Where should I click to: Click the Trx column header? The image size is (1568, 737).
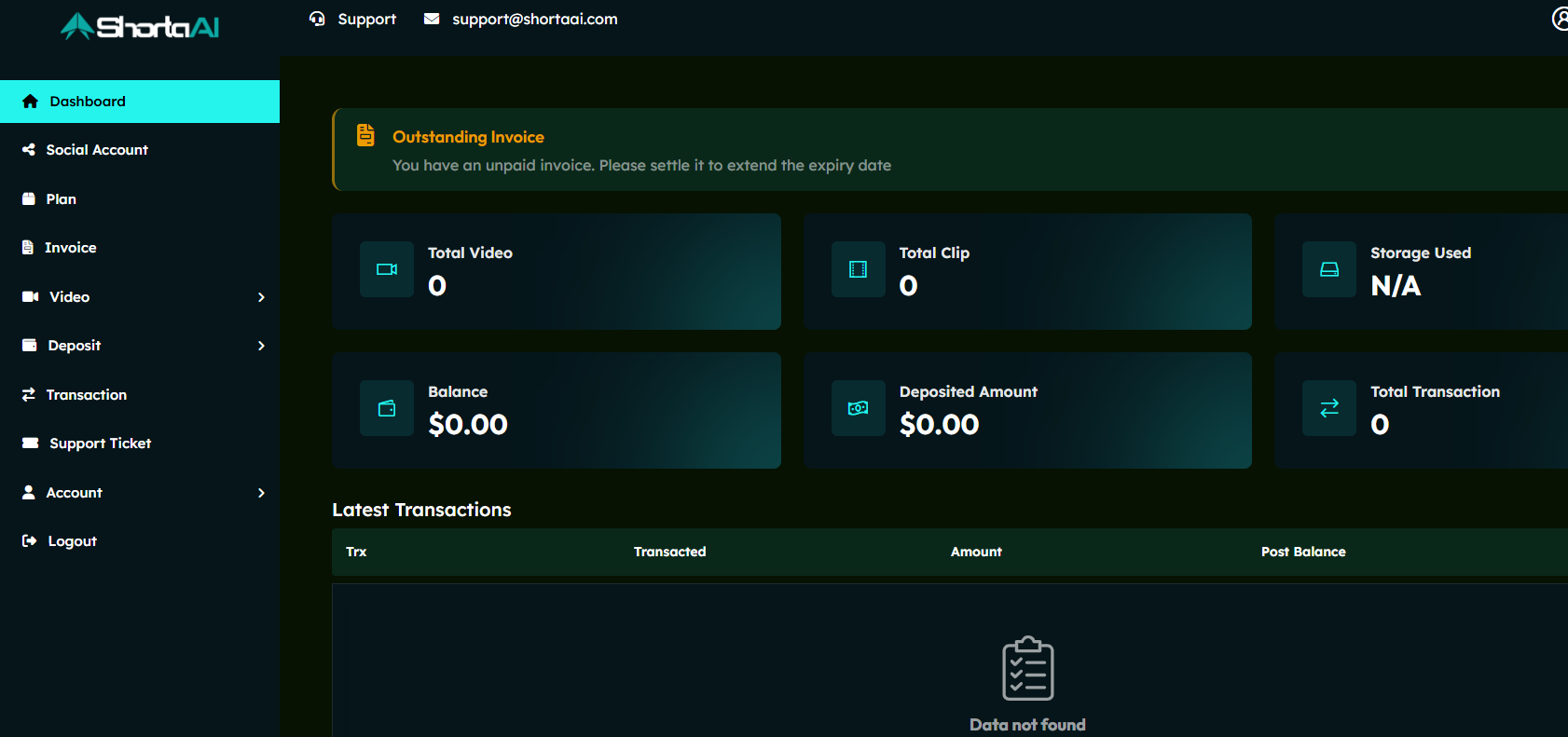(356, 552)
